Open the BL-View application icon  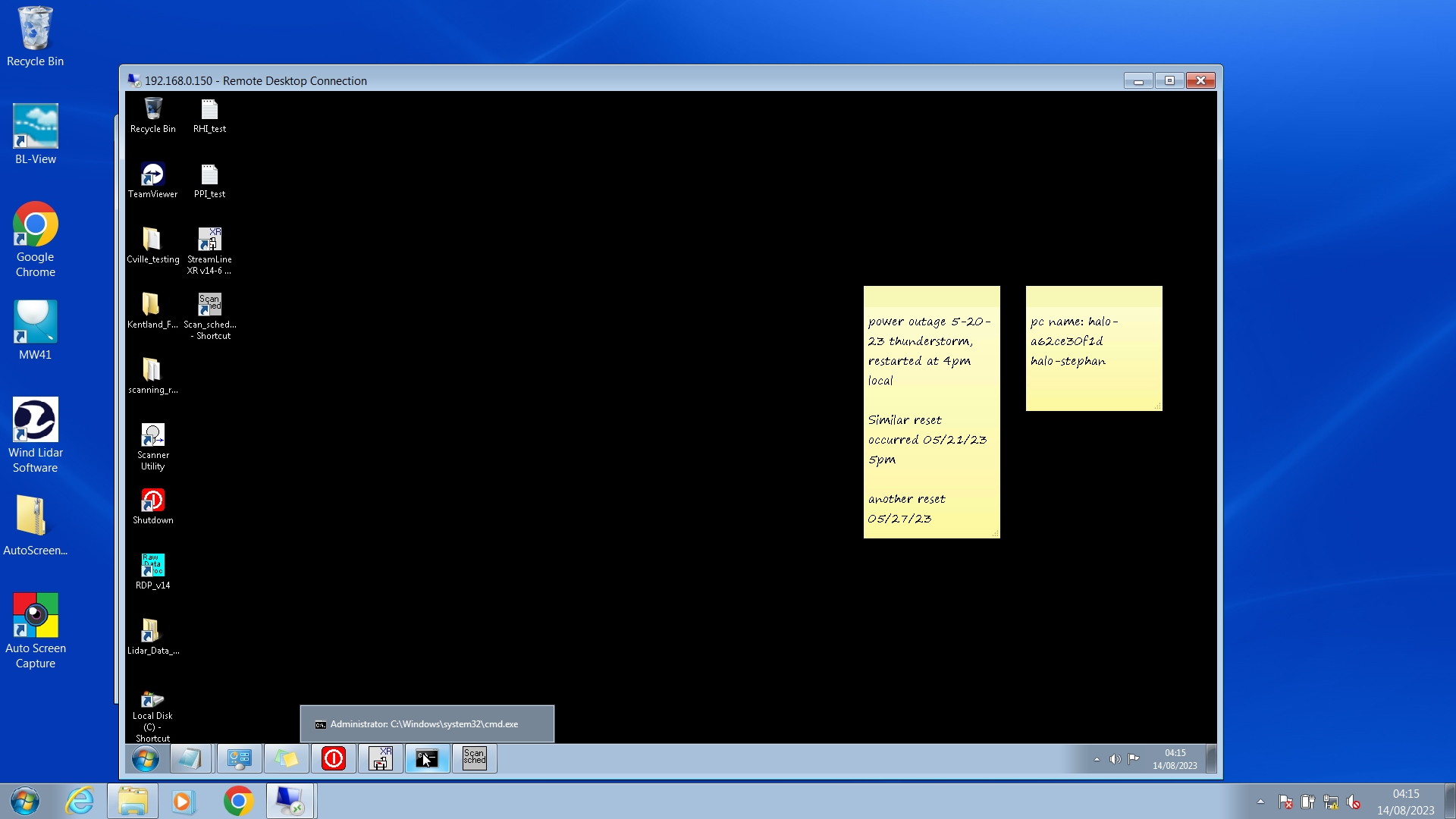click(x=35, y=127)
